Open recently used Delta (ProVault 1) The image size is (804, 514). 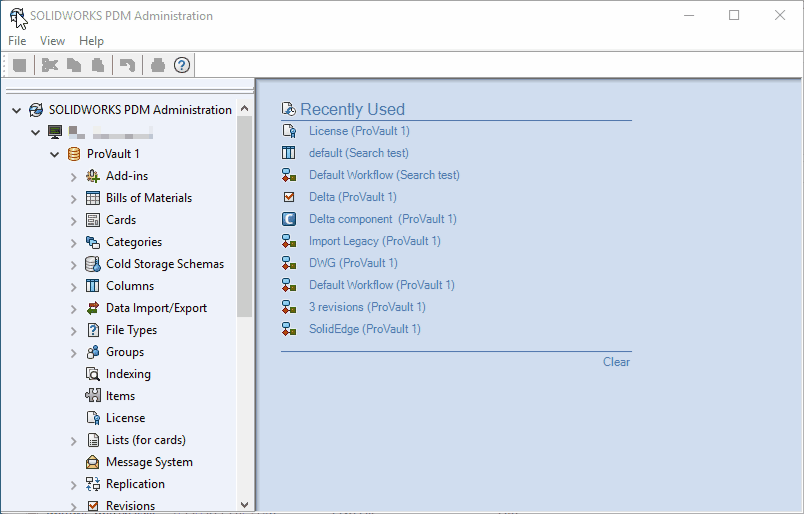352,197
